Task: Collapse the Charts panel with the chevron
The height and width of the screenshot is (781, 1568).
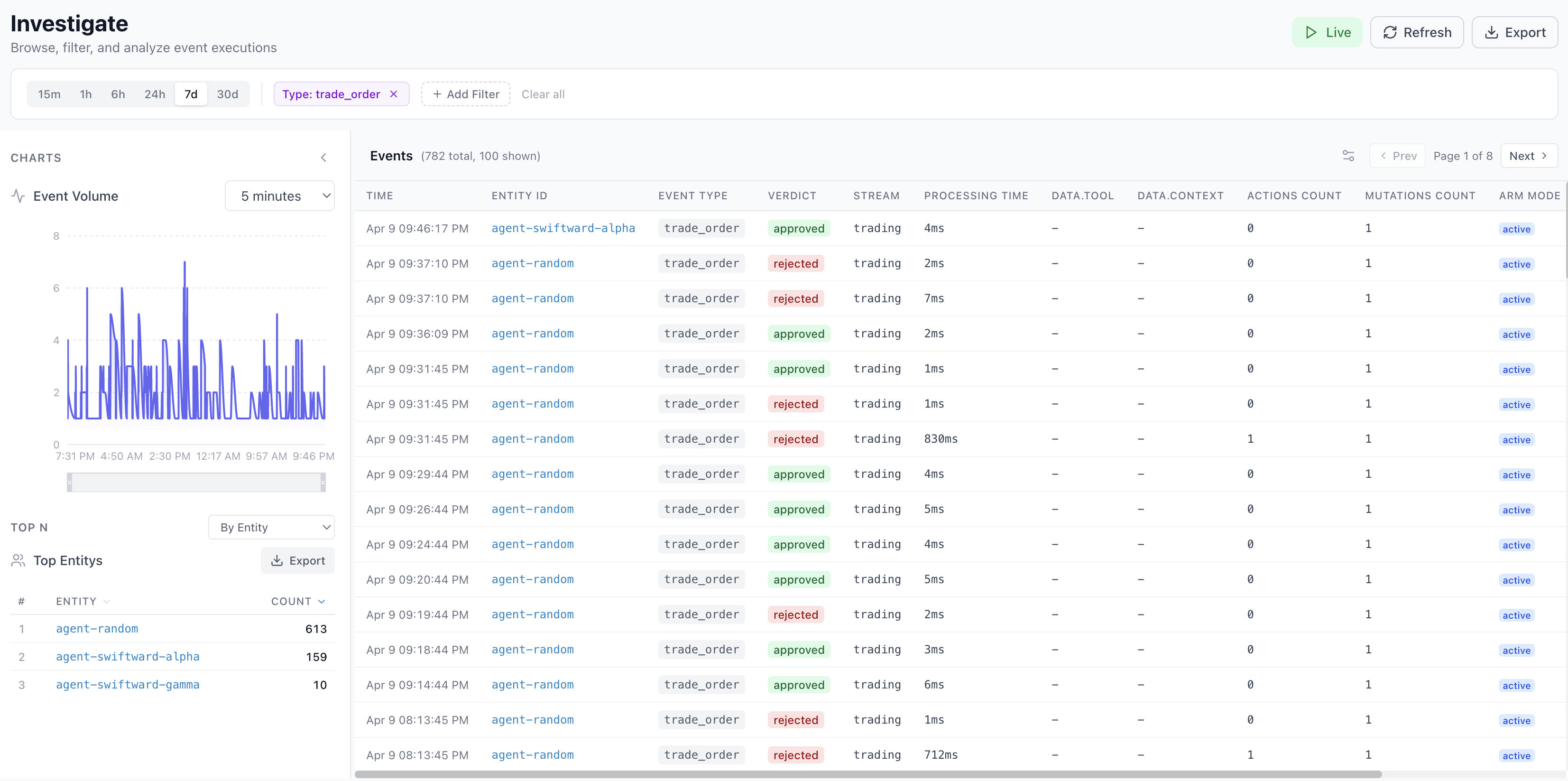Action: (x=324, y=157)
